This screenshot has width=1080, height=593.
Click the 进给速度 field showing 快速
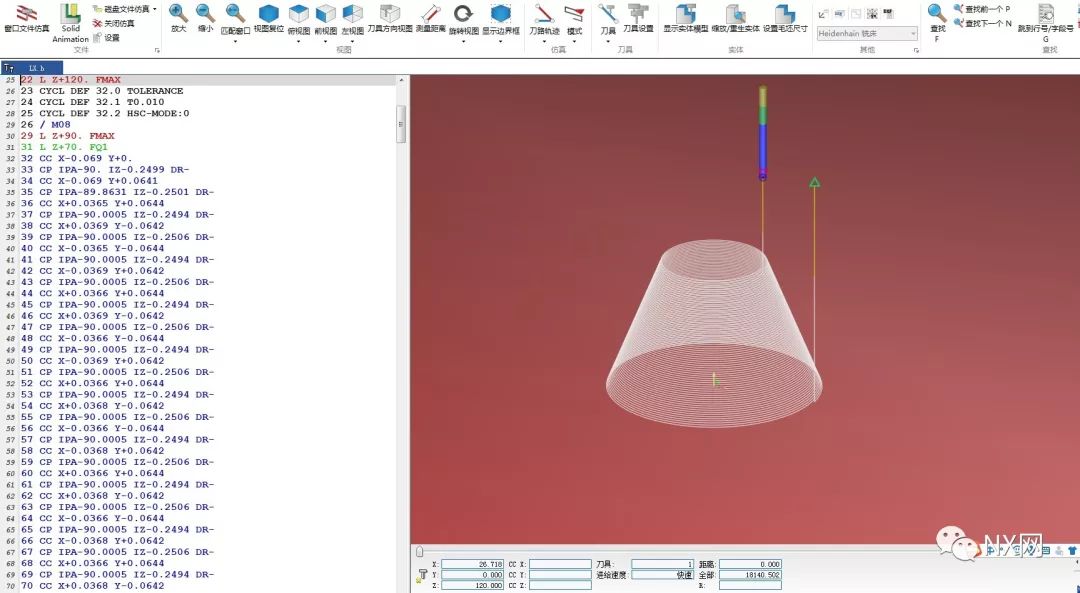(663, 575)
